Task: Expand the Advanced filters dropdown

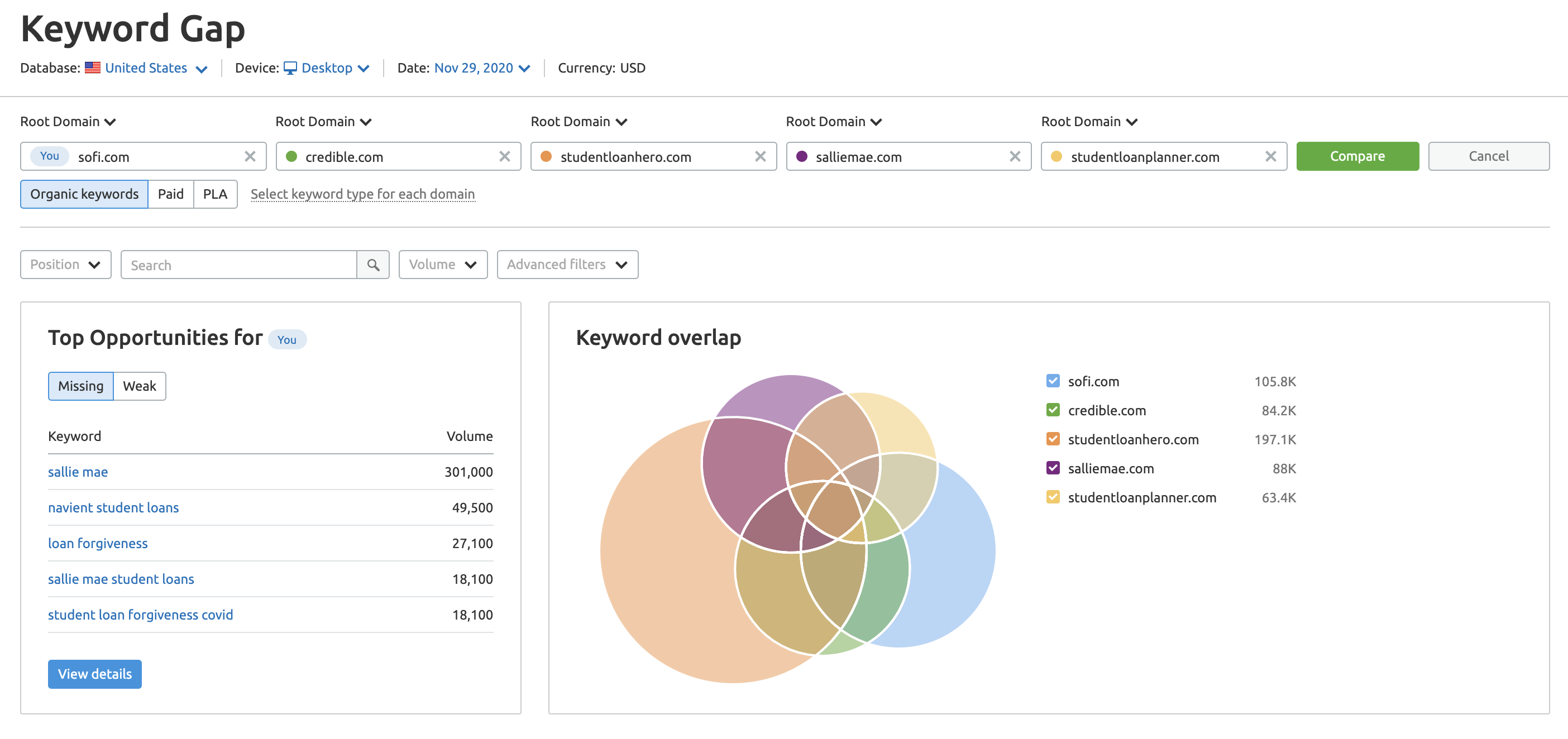Action: pyautogui.click(x=567, y=265)
